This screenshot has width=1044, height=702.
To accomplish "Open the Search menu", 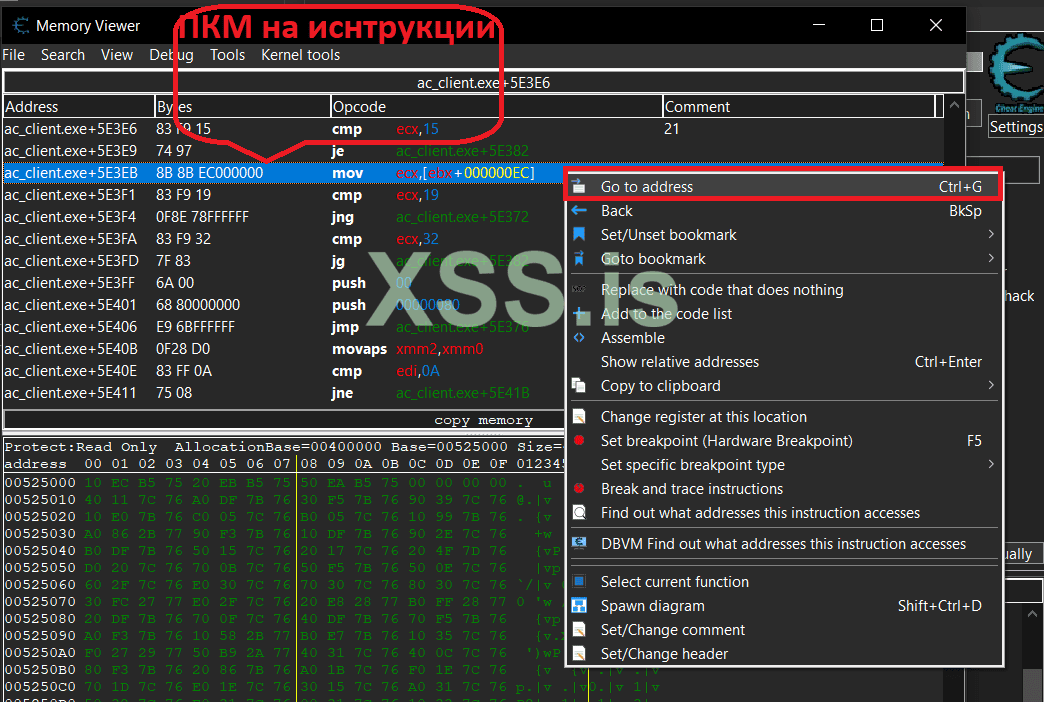I will tap(63, 55).
